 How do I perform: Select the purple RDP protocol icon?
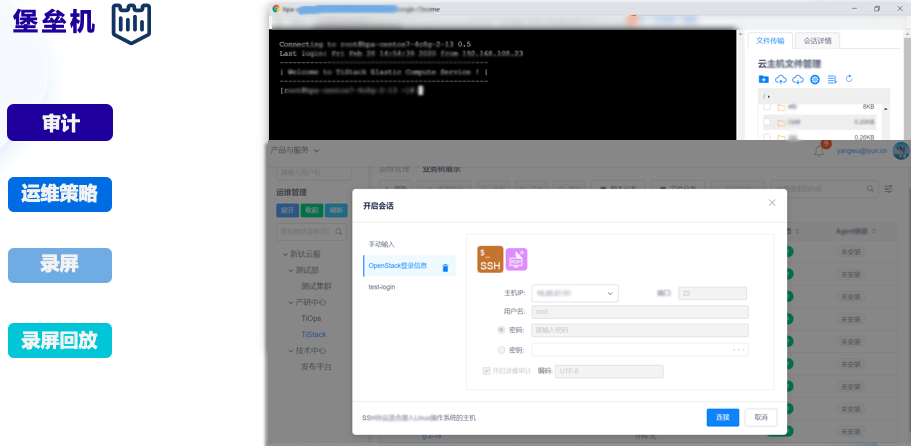point(516,259)
